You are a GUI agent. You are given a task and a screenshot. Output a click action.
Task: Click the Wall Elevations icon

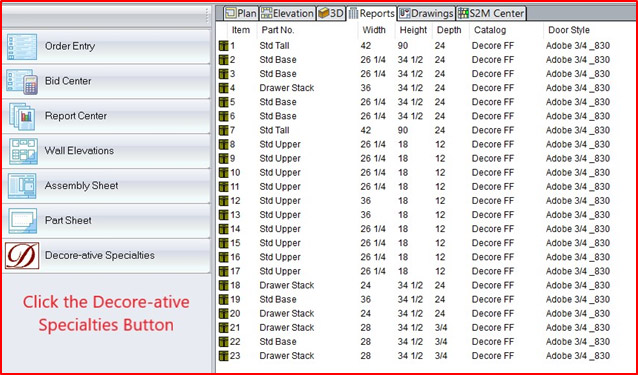pos(23,151)
